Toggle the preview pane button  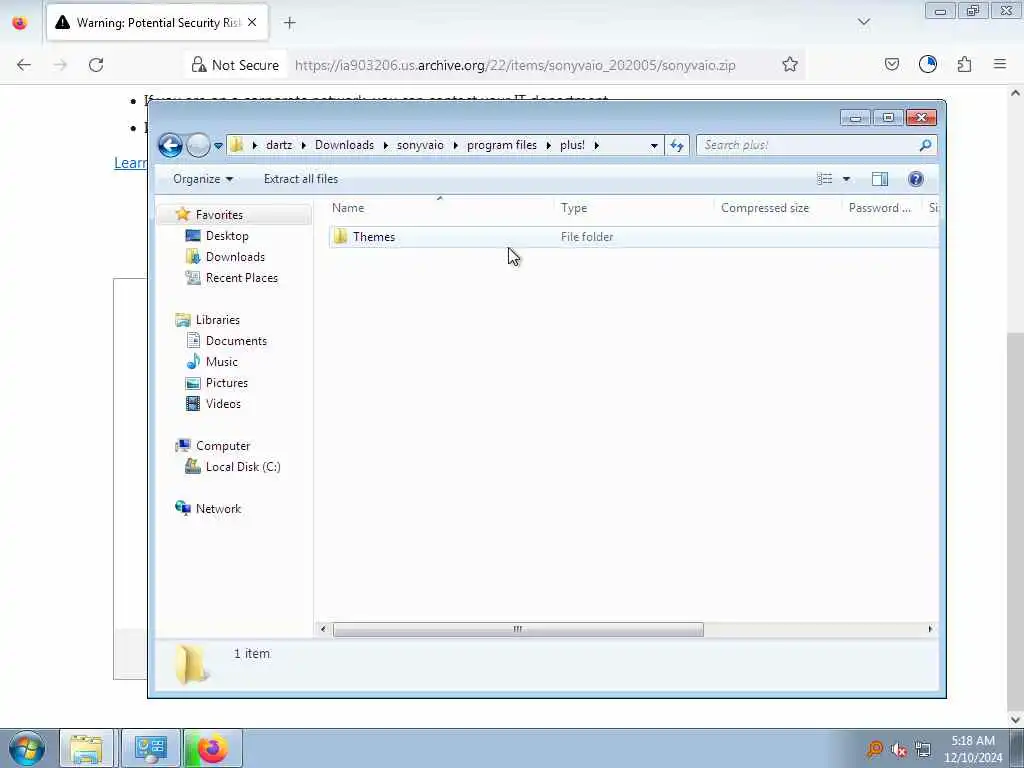tap(880, 179)
